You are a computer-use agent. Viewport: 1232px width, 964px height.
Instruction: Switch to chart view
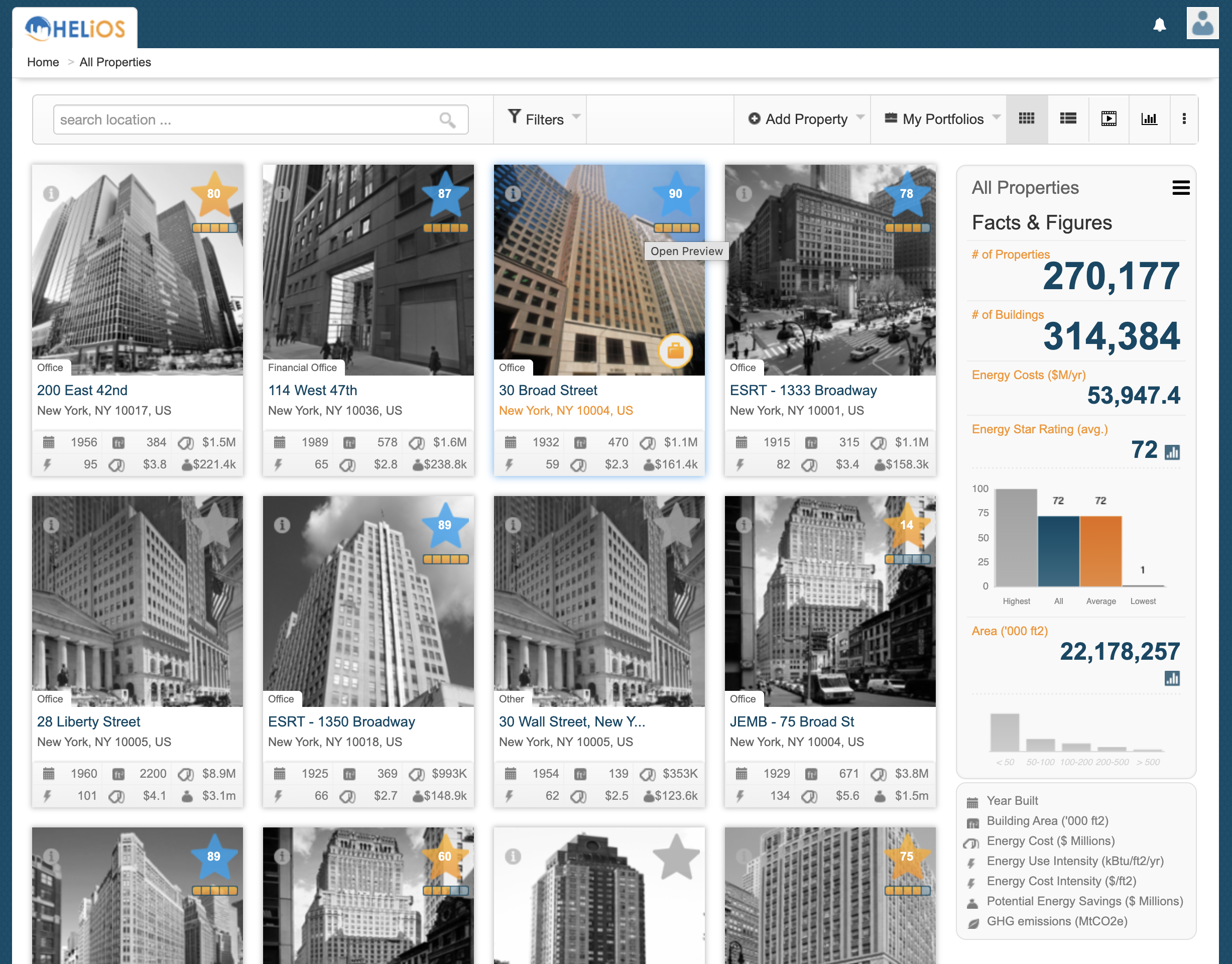coord(1149,118)
